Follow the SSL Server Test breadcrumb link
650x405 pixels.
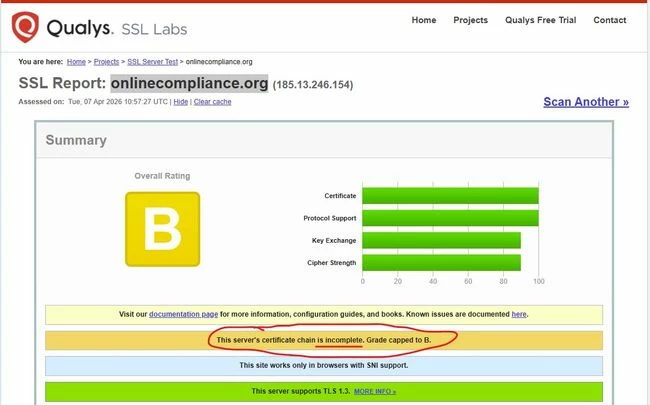pos(153,62)
